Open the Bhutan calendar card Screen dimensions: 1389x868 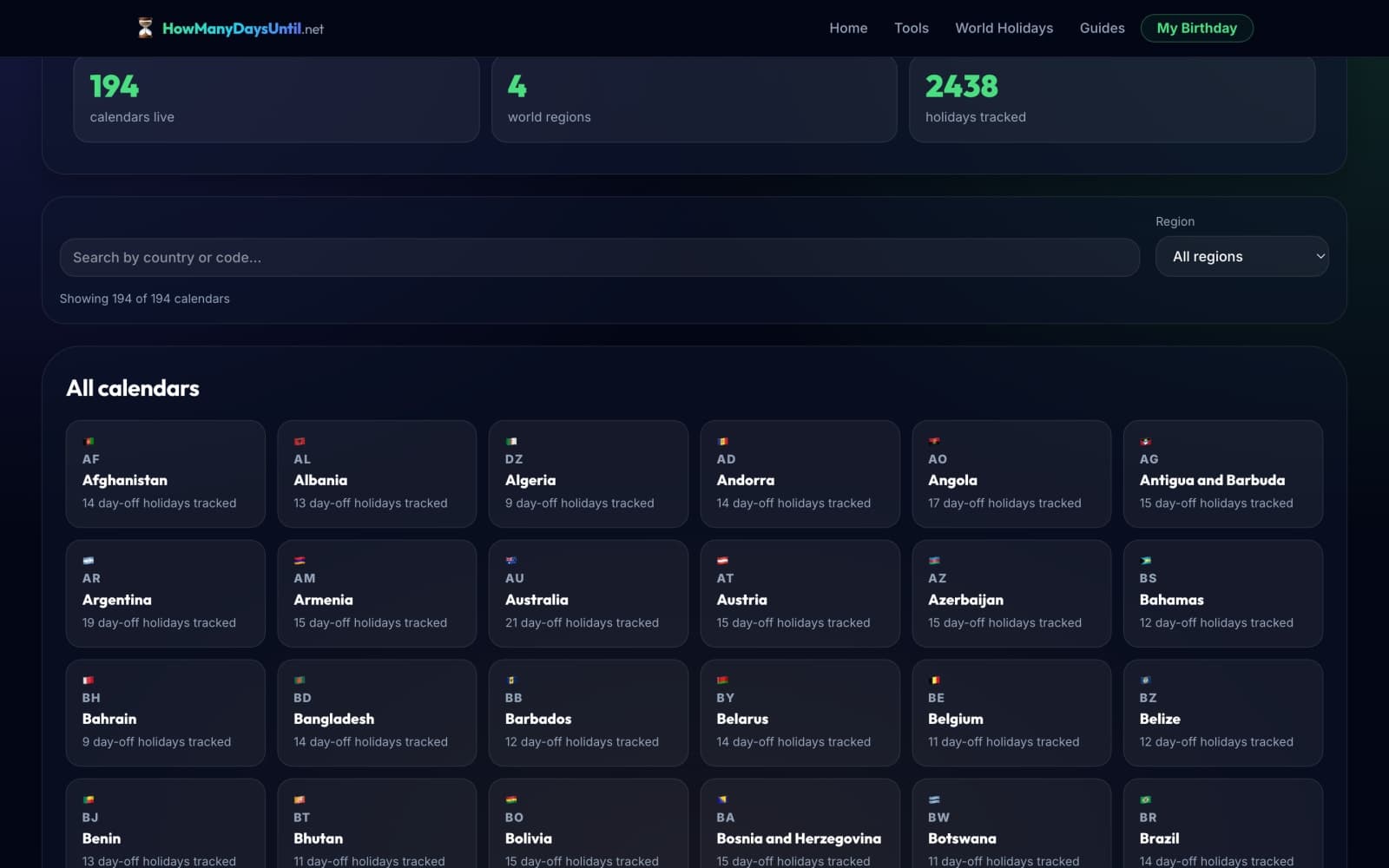pos(377,824)
